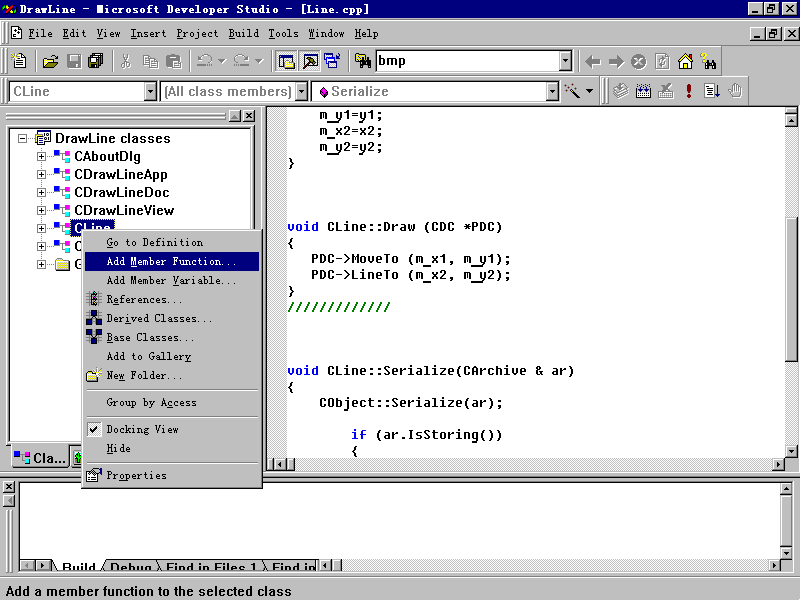
Task: Select the CDrawLineView class in tree
Action: pos(124,210)
